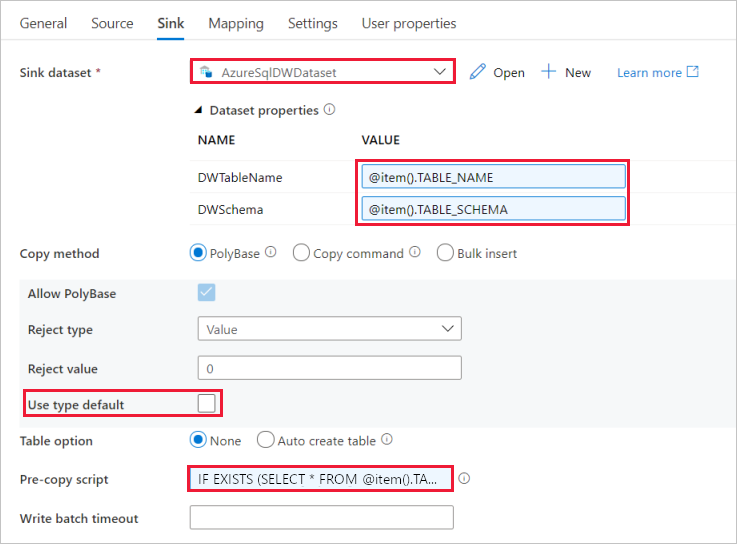This screenshot has width=737, height=544.
Task: Click the Write batch timeout field
Action: tap(321, 517)
